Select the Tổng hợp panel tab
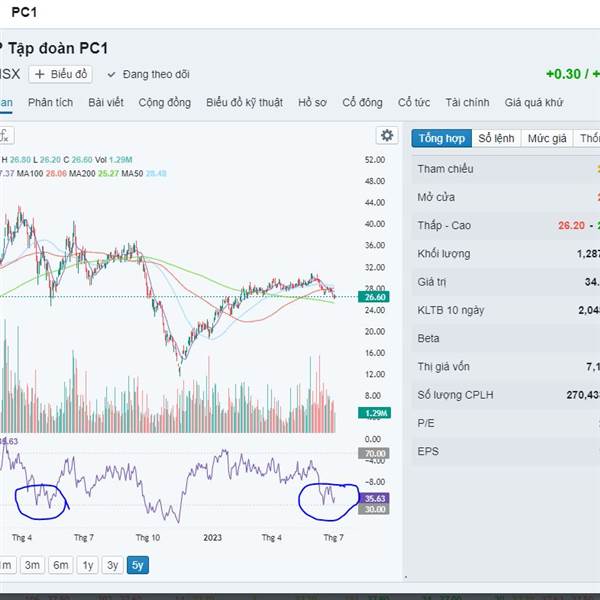 (442, 138)
